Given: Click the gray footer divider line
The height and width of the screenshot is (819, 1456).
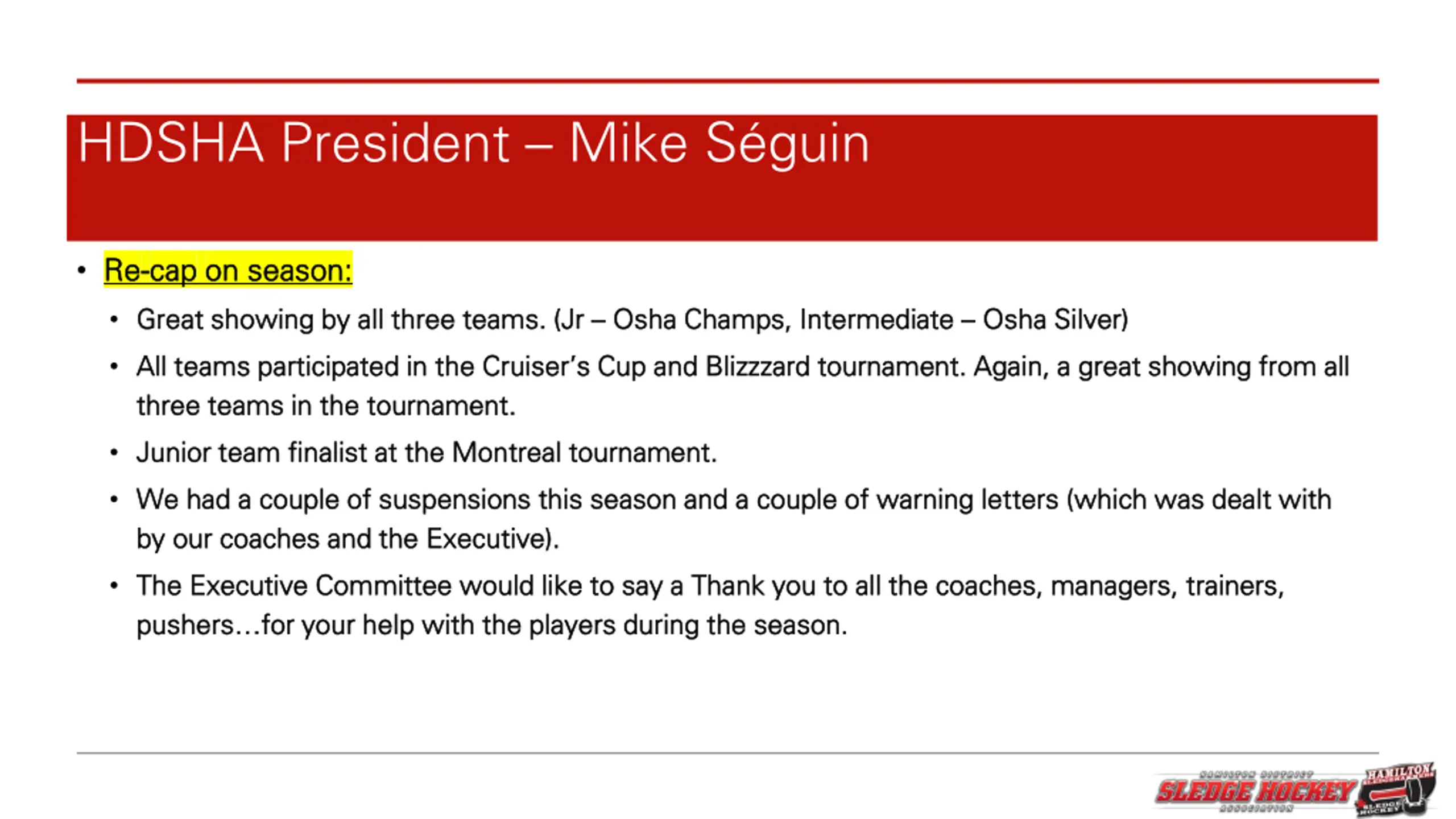Looking at the screenshot, I should 728,753.
